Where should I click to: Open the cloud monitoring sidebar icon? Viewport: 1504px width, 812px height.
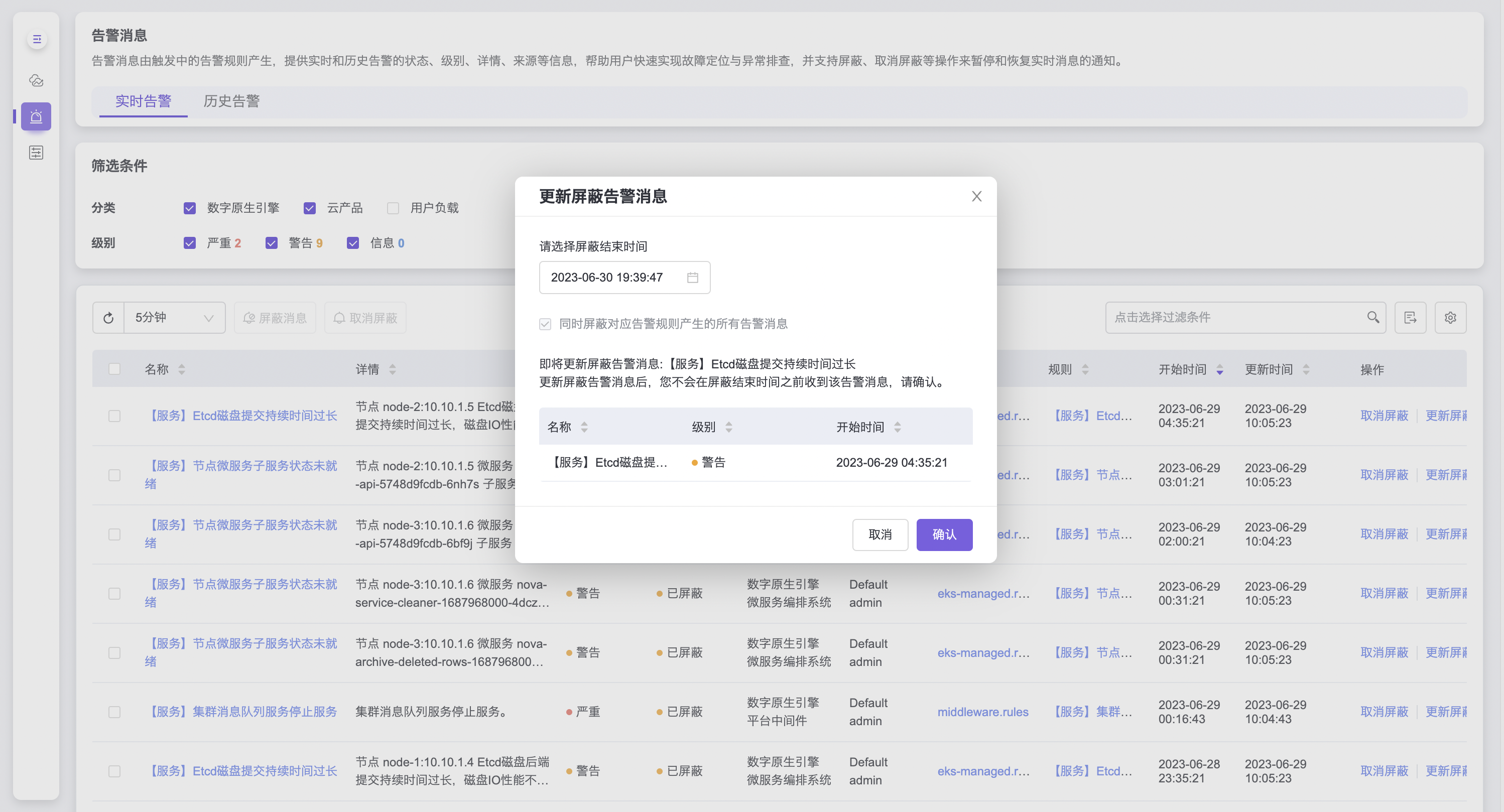coord(36,81)
